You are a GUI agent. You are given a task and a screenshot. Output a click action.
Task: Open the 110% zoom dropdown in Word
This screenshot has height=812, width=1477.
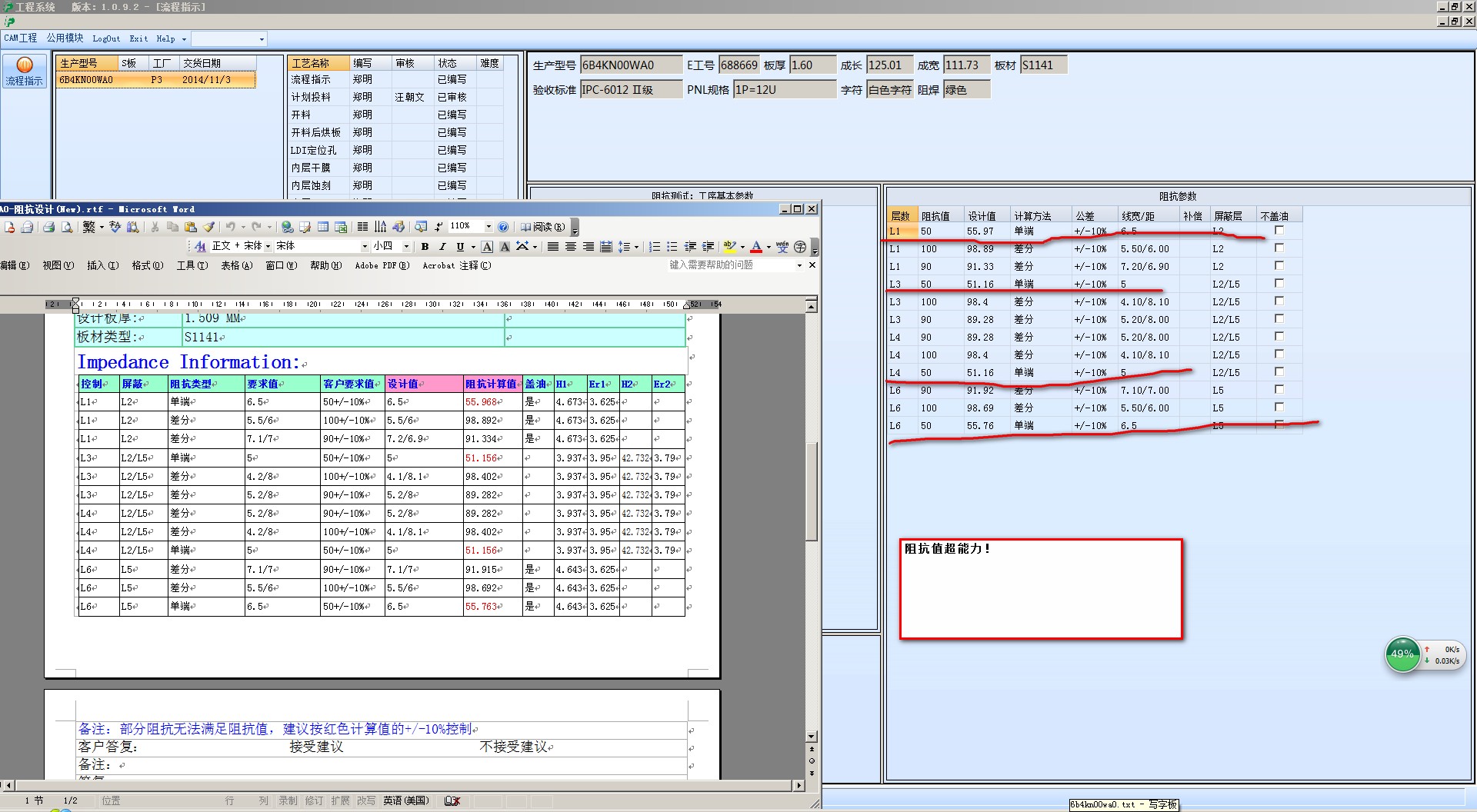click(x=488, y=226)
